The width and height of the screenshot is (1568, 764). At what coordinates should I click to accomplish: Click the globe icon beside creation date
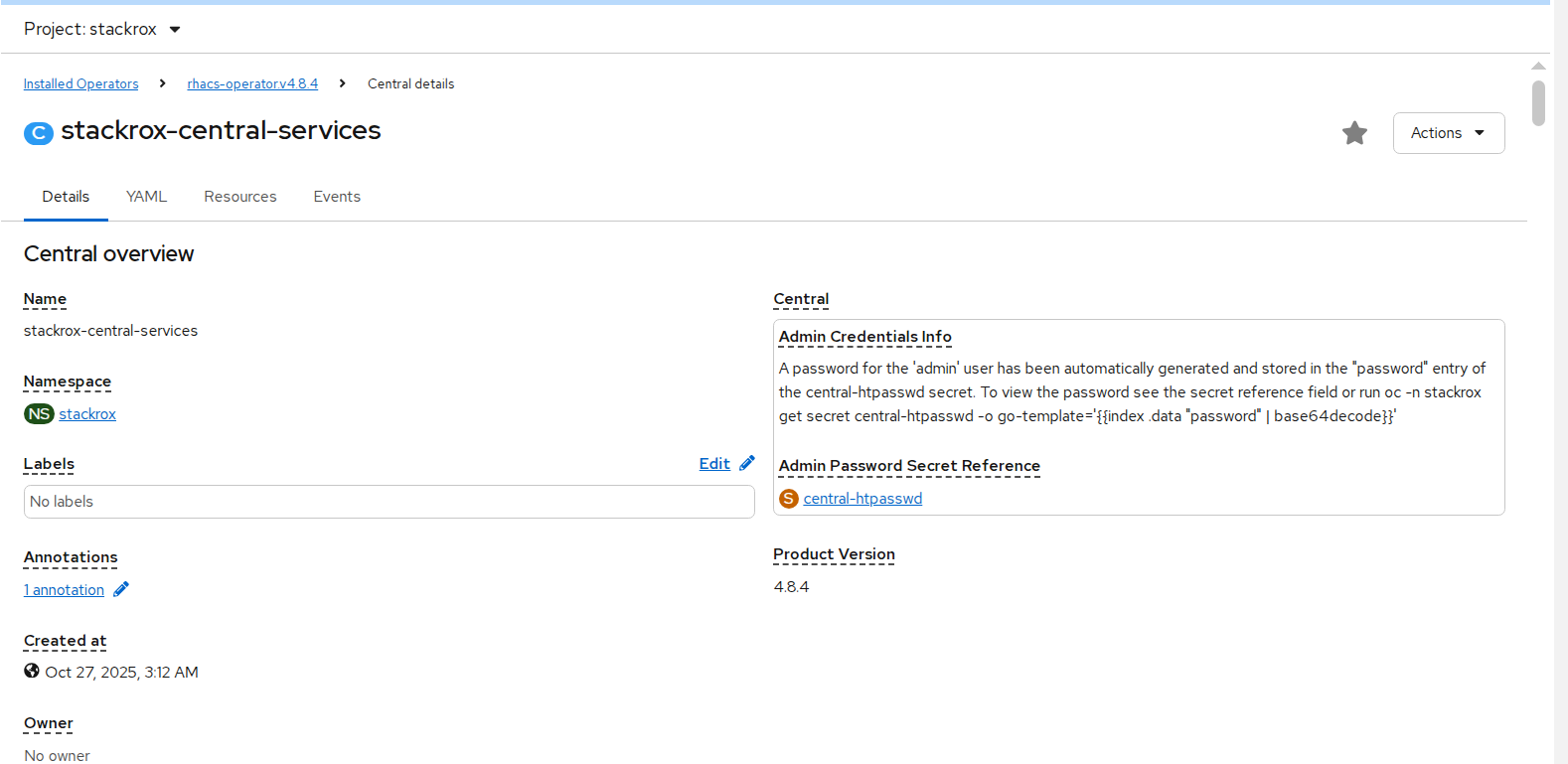[32, 672]
